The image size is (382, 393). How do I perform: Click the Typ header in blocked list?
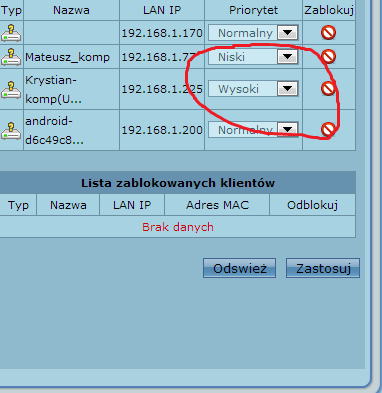click(x=18, y=205)
